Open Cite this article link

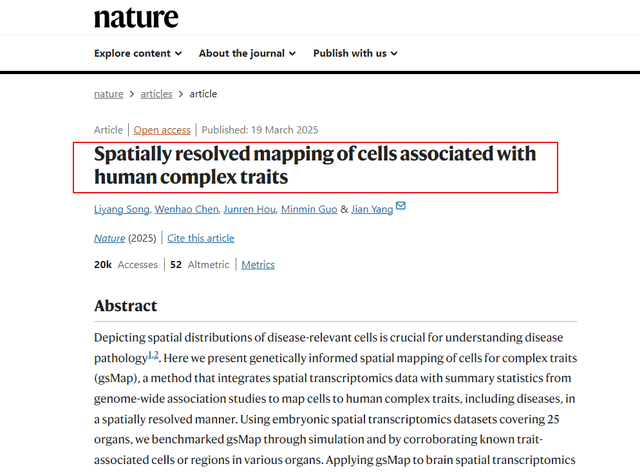pos(200,238)
